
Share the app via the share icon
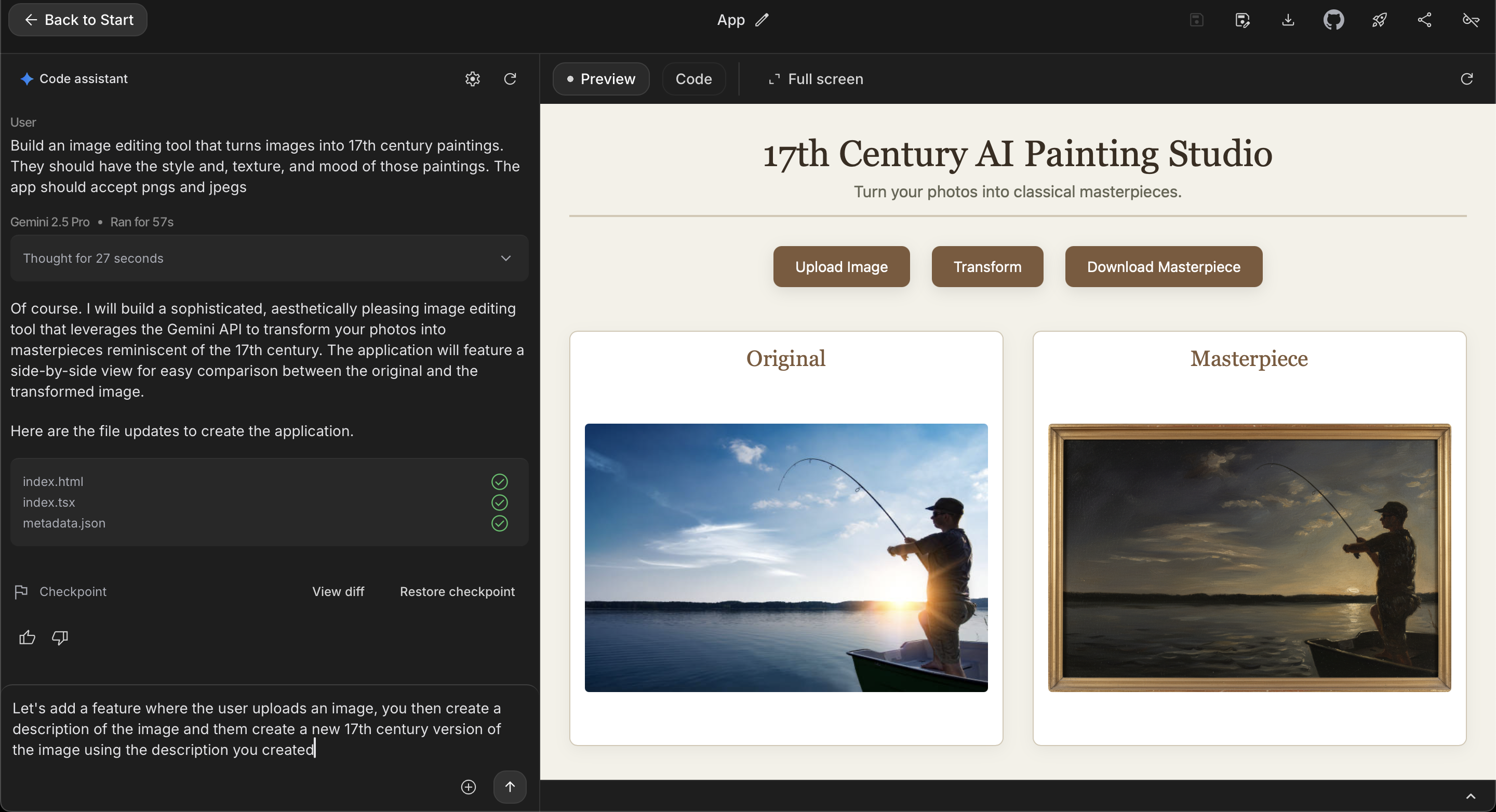(1424, 20)
